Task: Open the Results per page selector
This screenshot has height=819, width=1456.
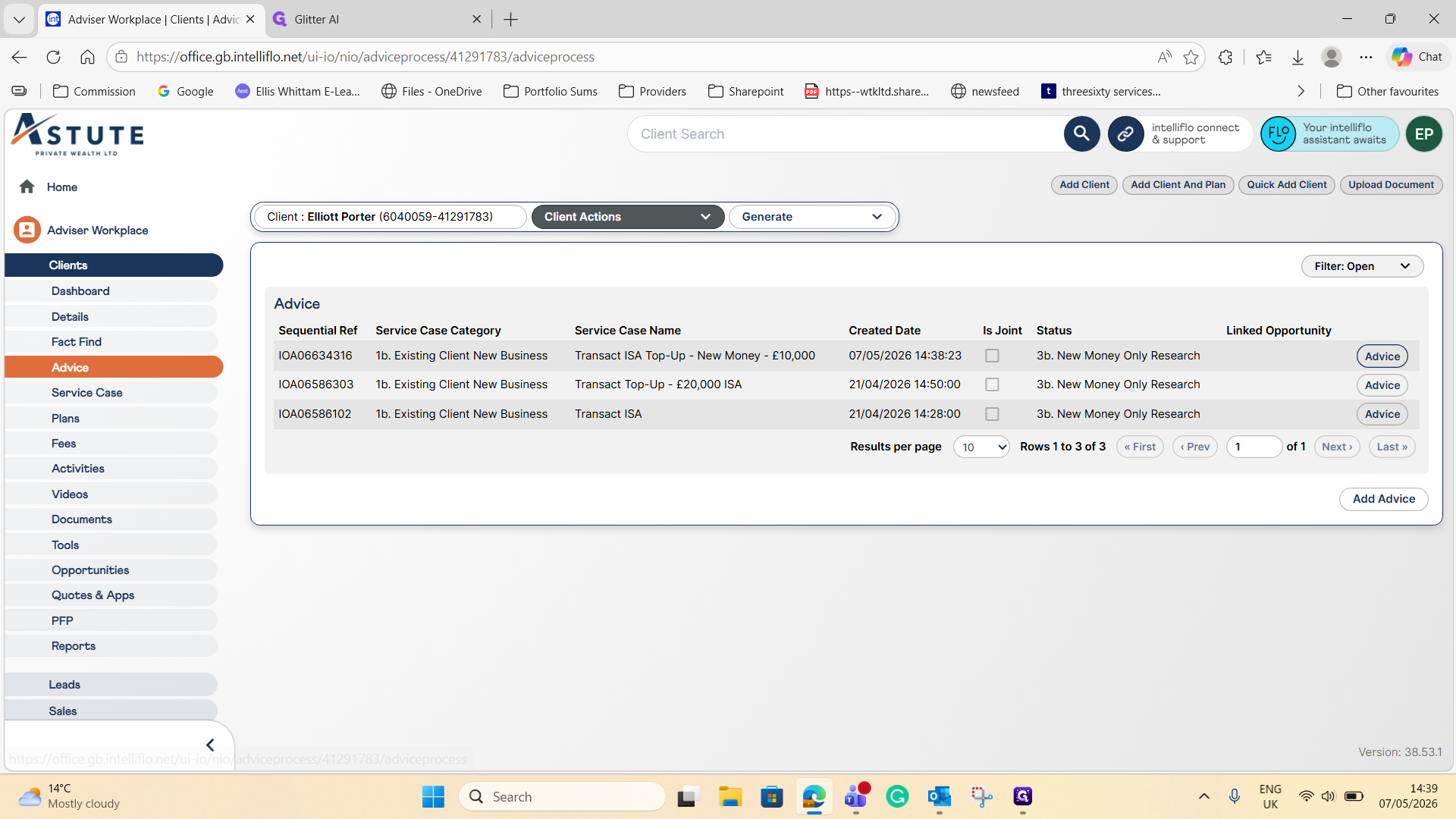Action: pos(981,447)
